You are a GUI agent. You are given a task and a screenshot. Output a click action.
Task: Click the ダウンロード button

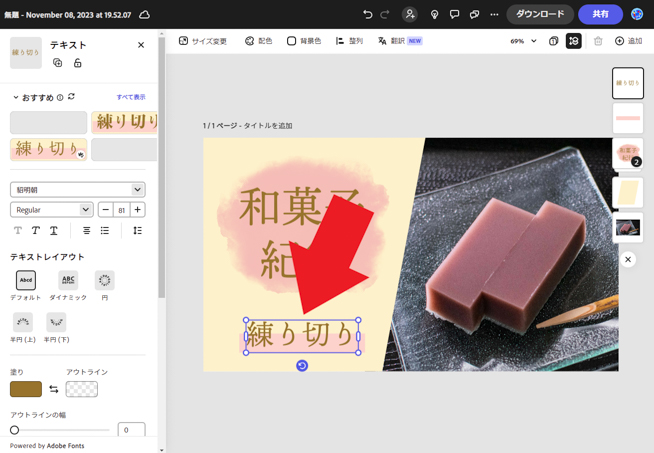click(x=539, y=15)
